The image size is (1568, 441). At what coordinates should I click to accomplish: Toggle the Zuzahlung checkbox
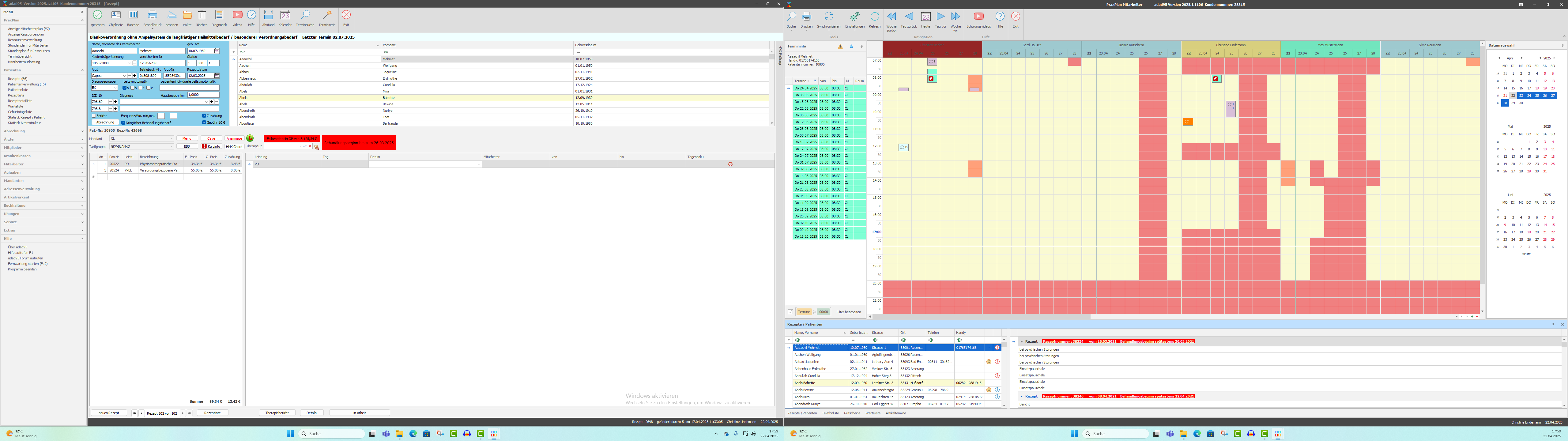(205, 116)
